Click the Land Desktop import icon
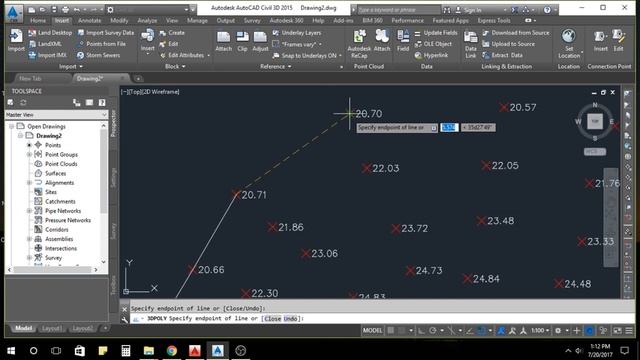The height and width of the screenshot is (360, 640). pyautogui.click(x=32, y=33)
